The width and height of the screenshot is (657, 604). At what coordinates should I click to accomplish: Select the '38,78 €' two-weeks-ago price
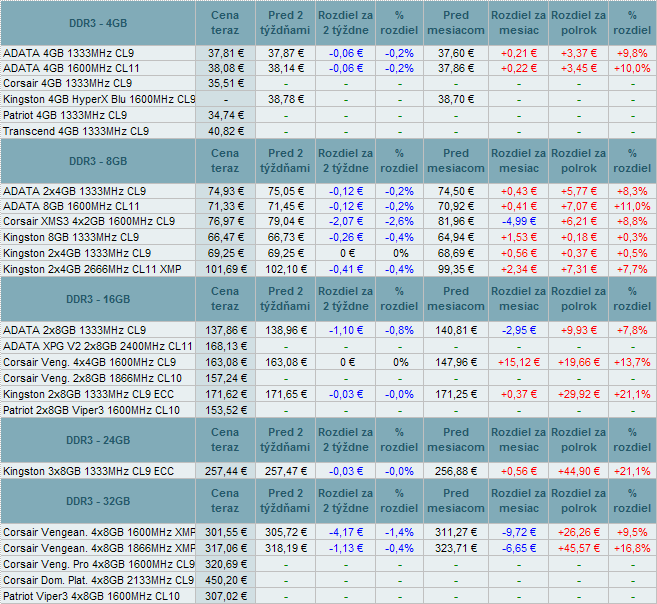tap(286, 99)
